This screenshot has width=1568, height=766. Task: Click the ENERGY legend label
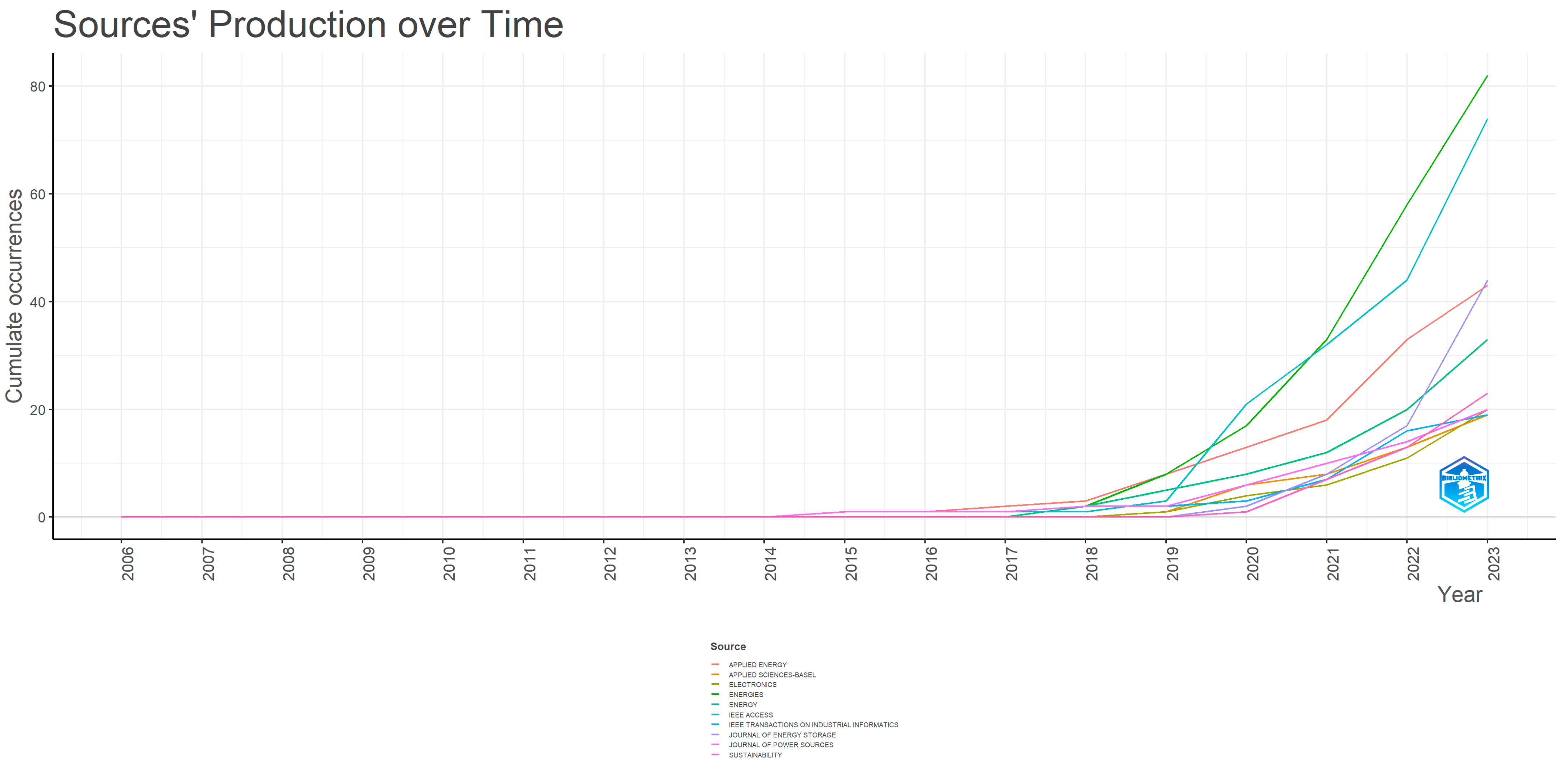click(742, 705)
